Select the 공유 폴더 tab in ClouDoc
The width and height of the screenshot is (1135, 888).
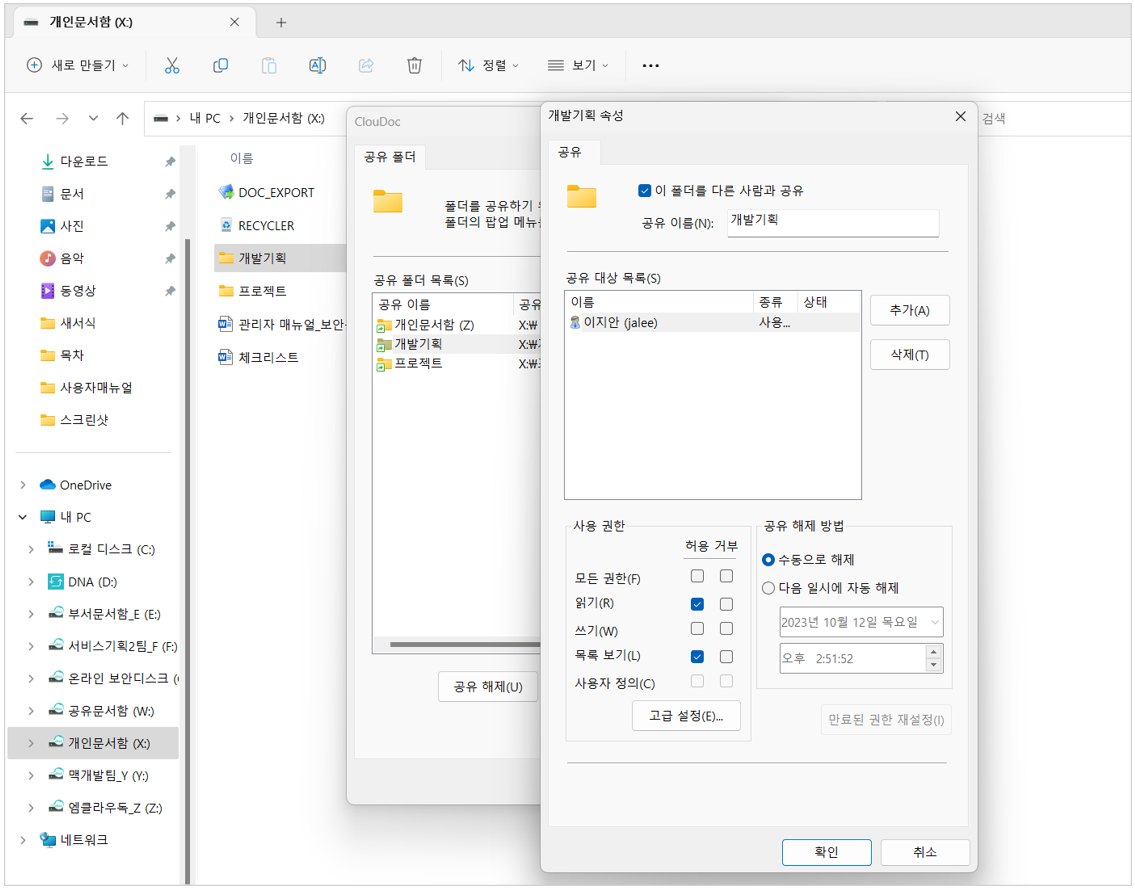(390, 157)
